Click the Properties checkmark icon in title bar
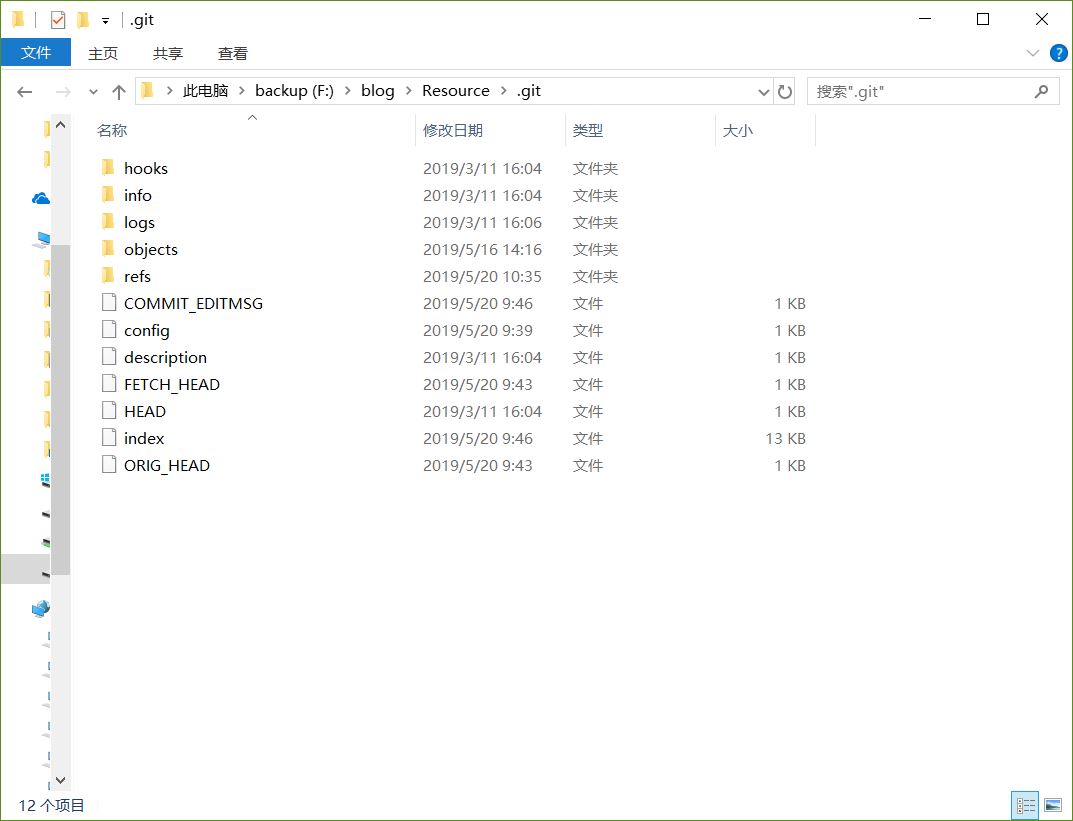1073x821 pixels. point(58,19)
